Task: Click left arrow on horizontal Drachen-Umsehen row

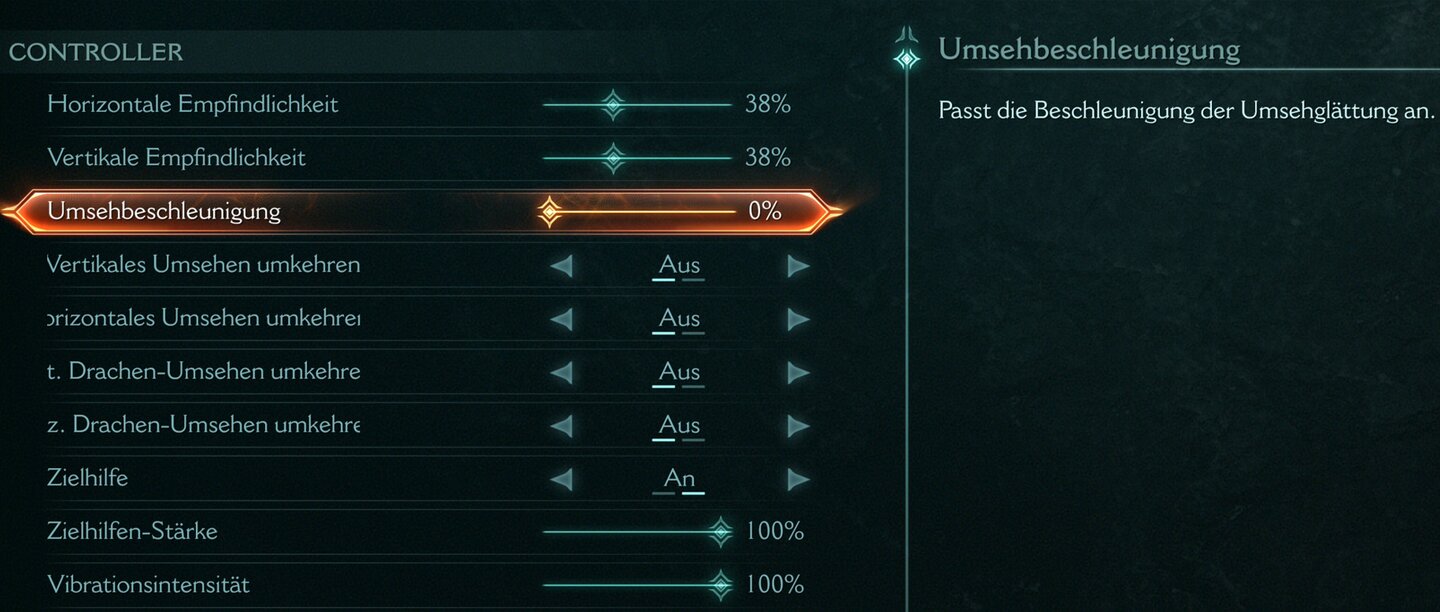Action: [x=562, y=426]
